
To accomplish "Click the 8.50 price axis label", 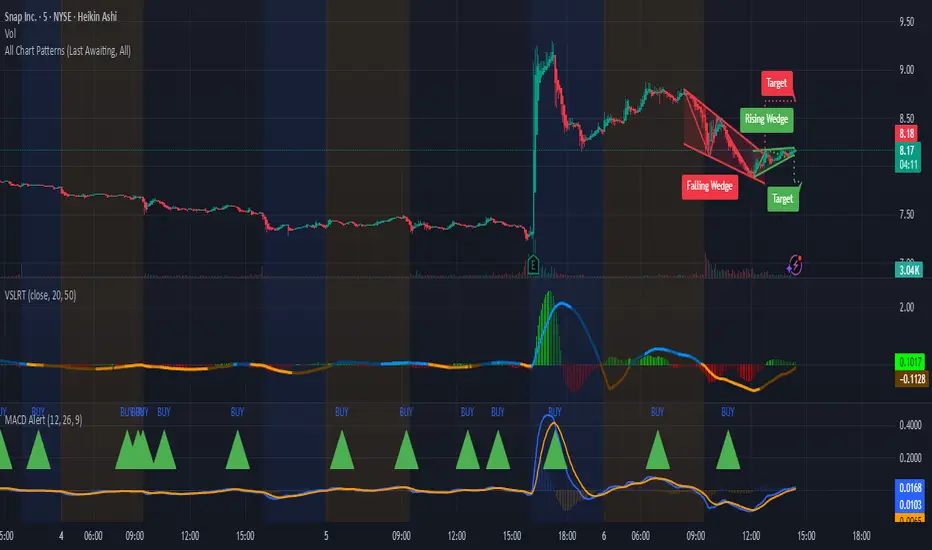I will tap(906, 118).
